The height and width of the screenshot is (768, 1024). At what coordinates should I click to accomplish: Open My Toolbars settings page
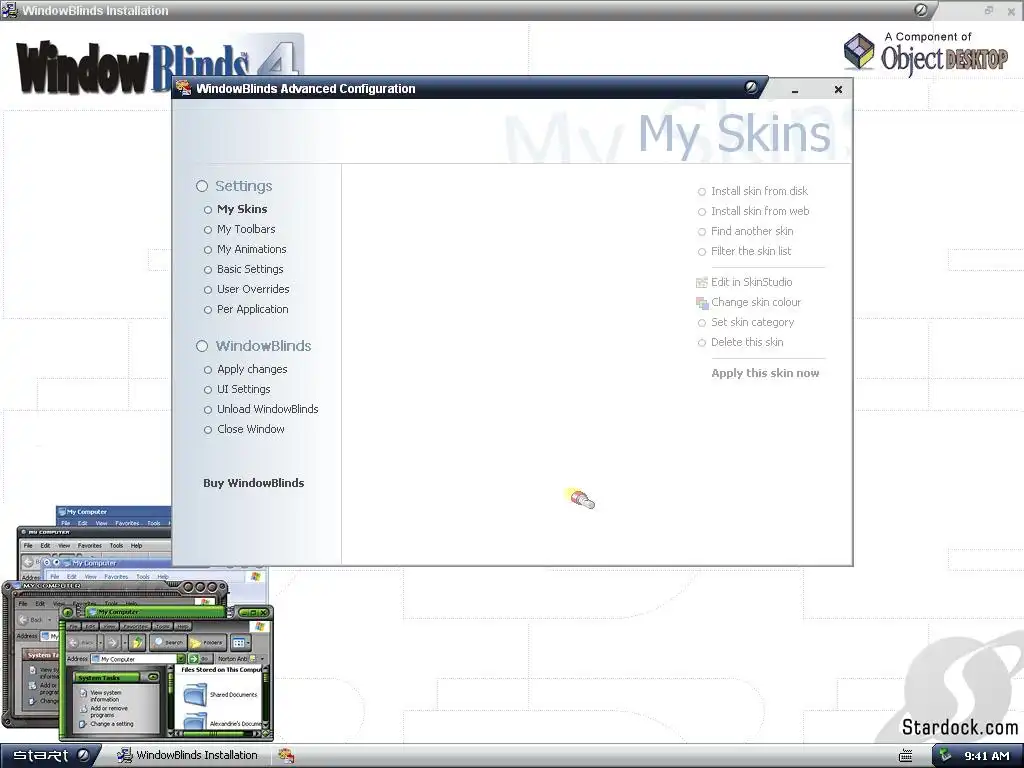point(246,229)
